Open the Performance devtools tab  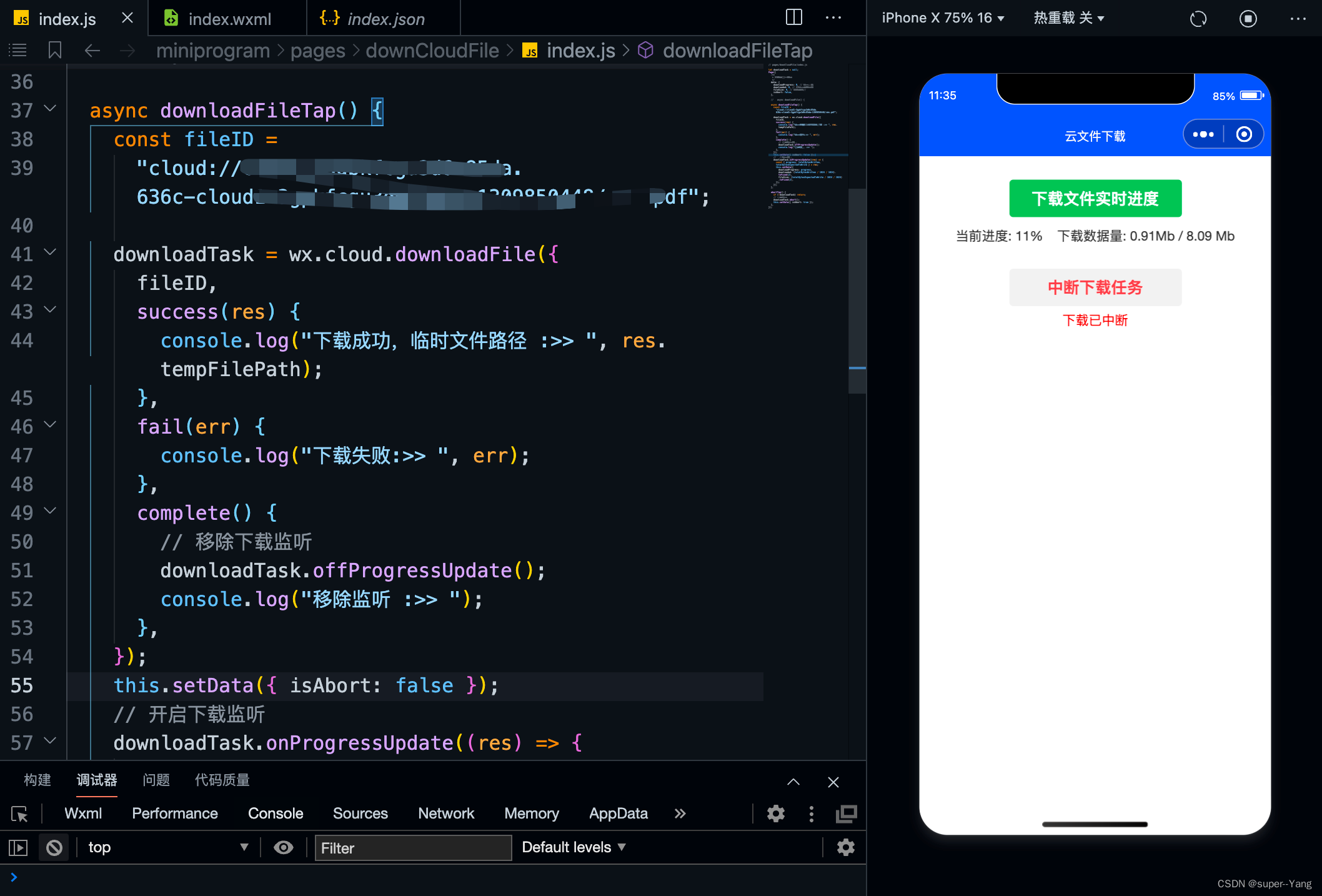(175, 813)
